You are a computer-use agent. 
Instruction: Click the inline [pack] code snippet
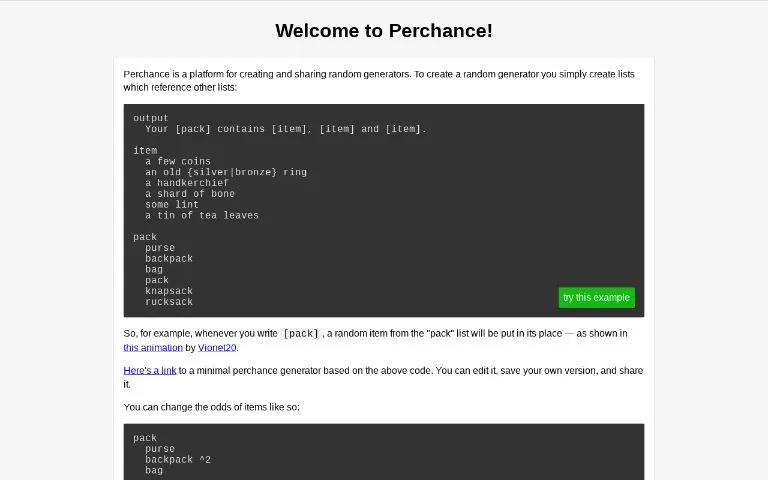(x=301, y=334)
